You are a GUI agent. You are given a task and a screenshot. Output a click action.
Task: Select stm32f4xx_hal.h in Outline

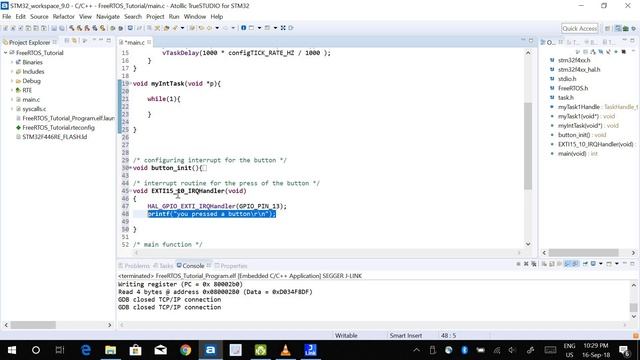tap(579, 69)
